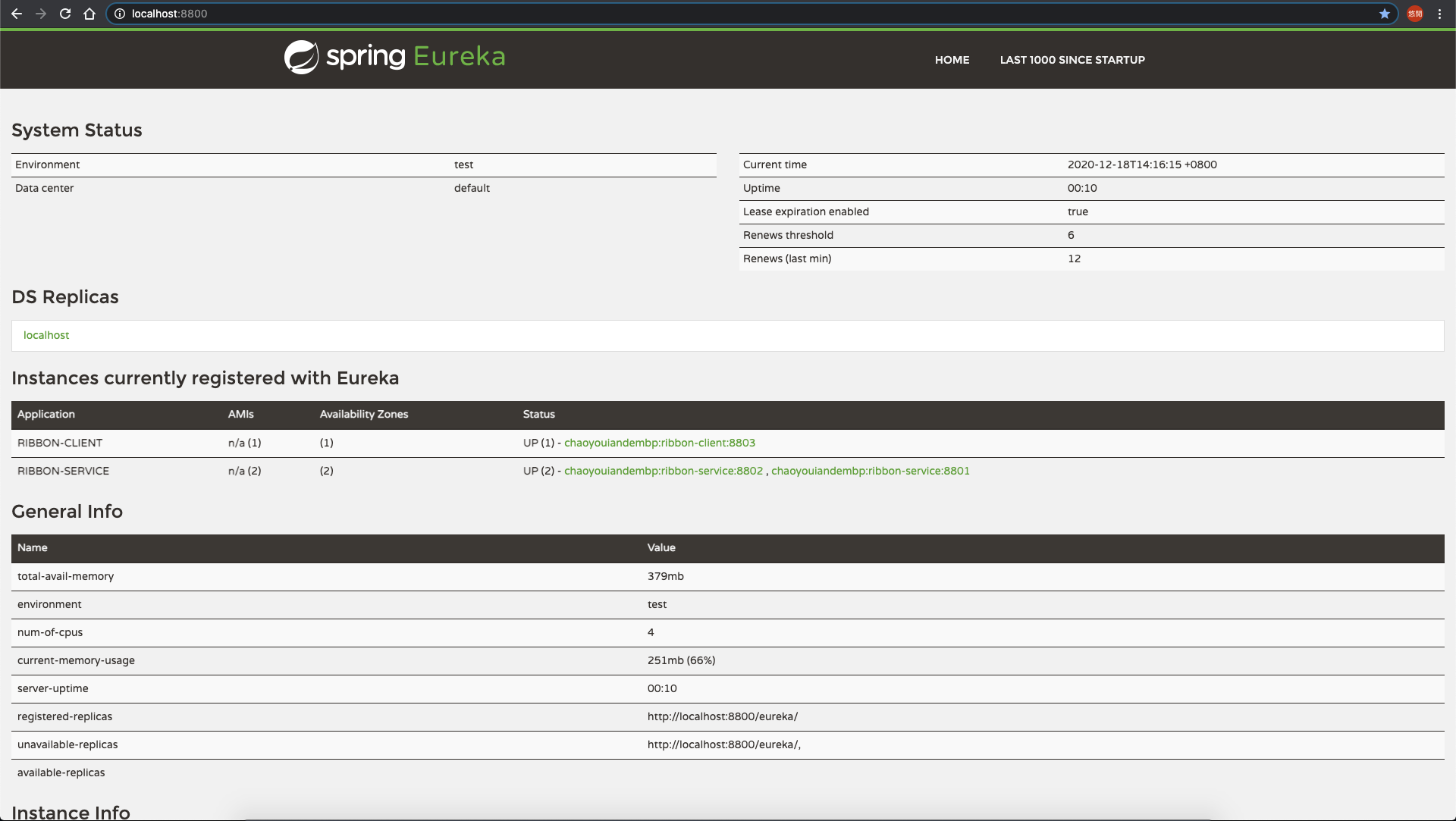Click the Spring Eureka logo

point(394,57)
